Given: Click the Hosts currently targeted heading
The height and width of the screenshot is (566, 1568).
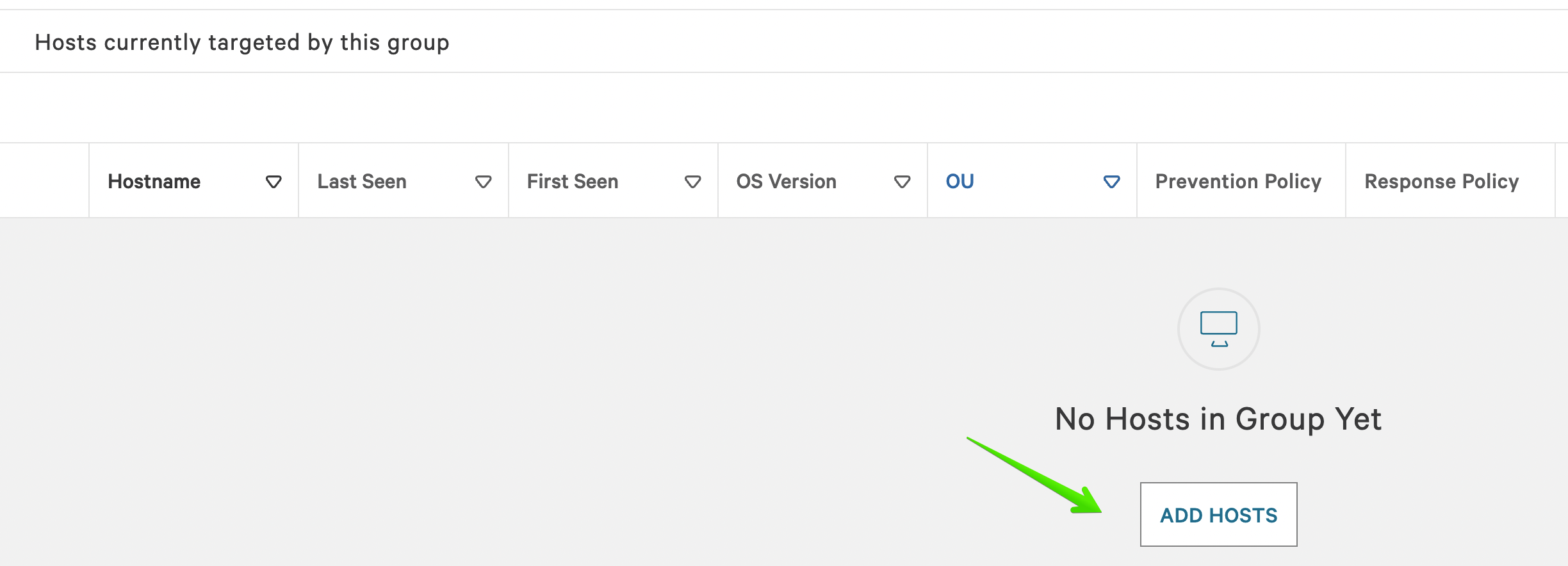Looking at the screenshot, I should (242, 42).
